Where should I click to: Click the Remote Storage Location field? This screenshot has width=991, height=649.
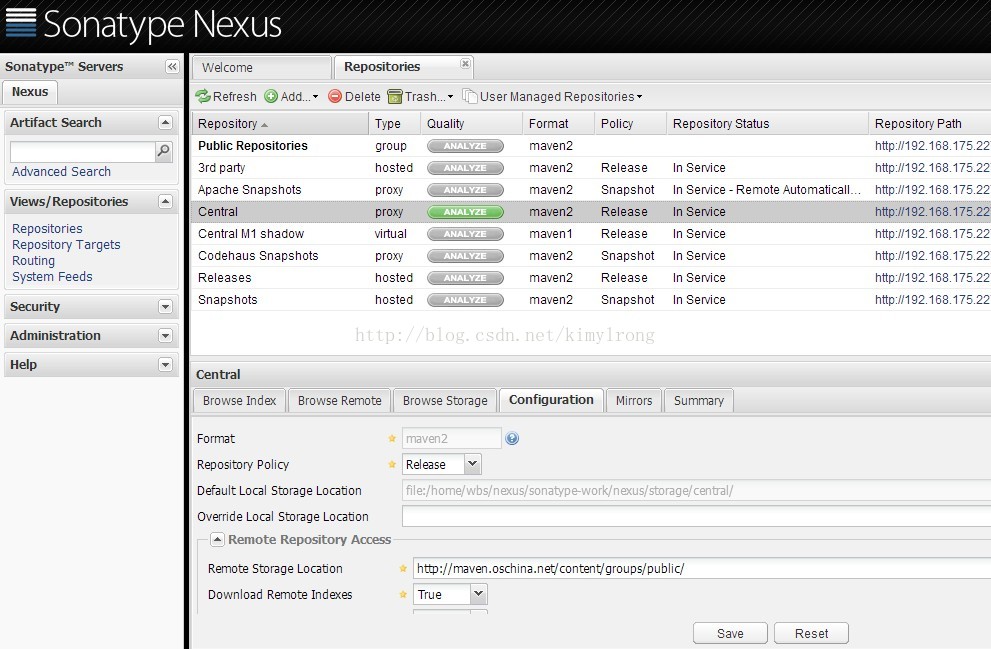pyautogui.click(x=702, y=569)
